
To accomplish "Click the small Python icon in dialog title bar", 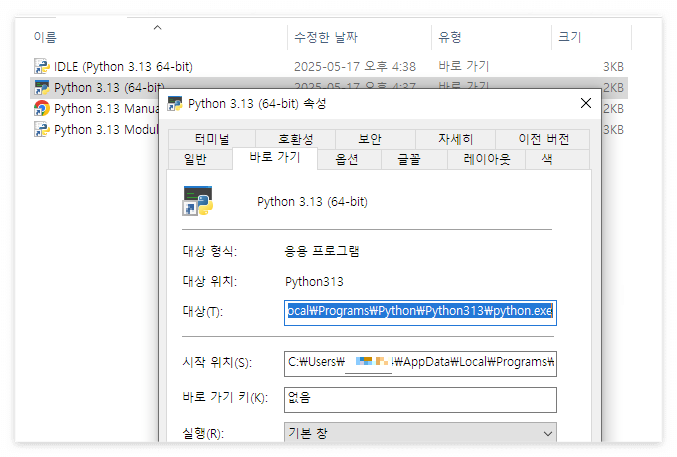I will click(x=175, y=104).
